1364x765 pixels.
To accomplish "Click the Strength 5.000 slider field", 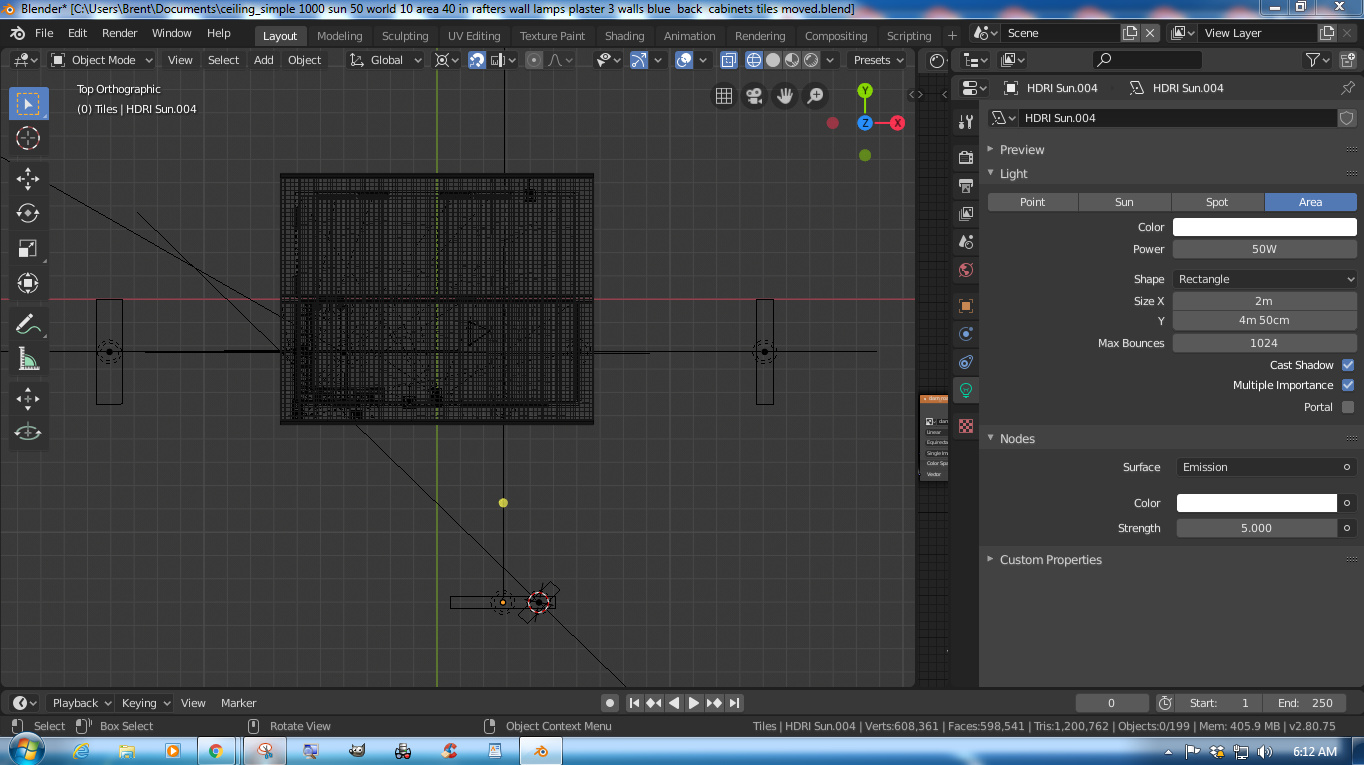I will point(1257,528).
